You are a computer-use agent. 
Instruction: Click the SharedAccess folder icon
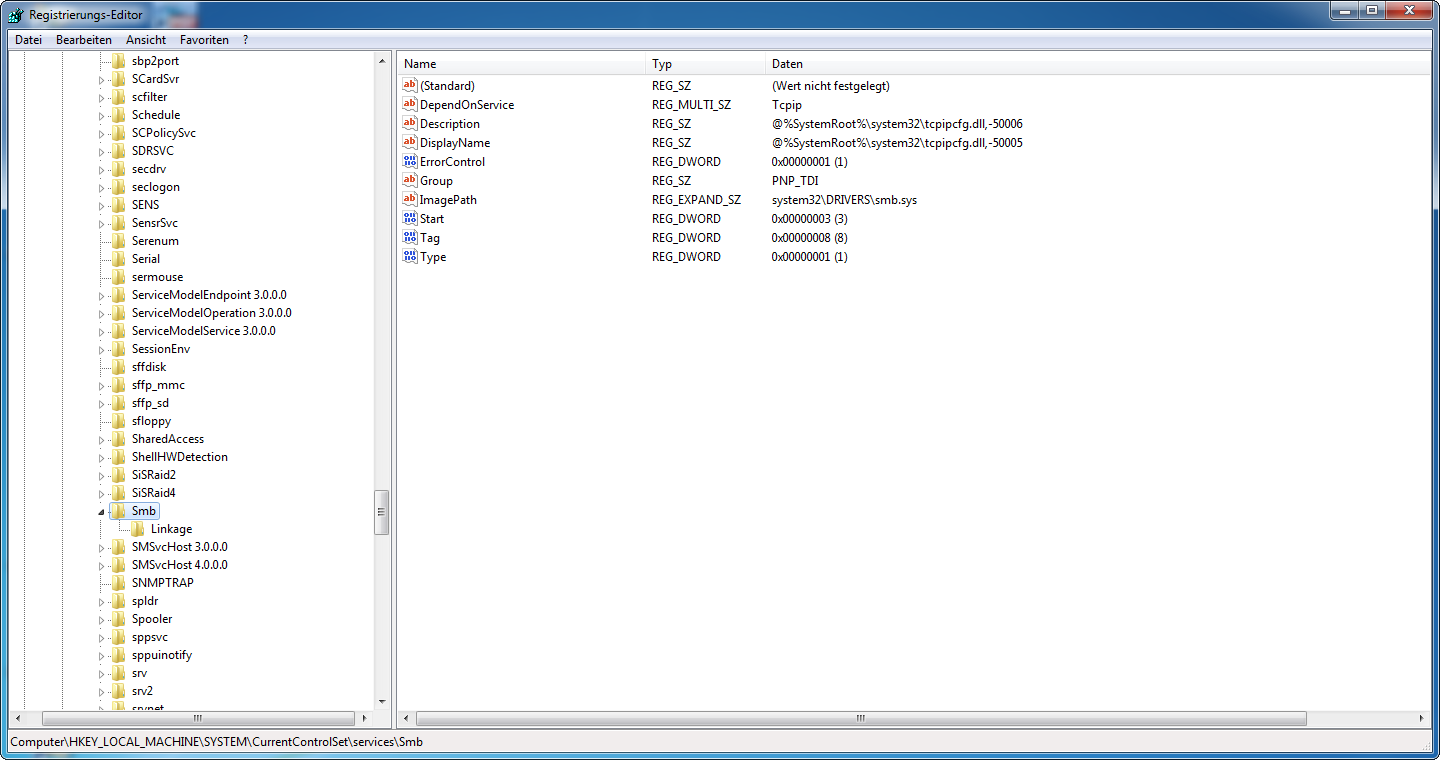click(x=118, y=439)
